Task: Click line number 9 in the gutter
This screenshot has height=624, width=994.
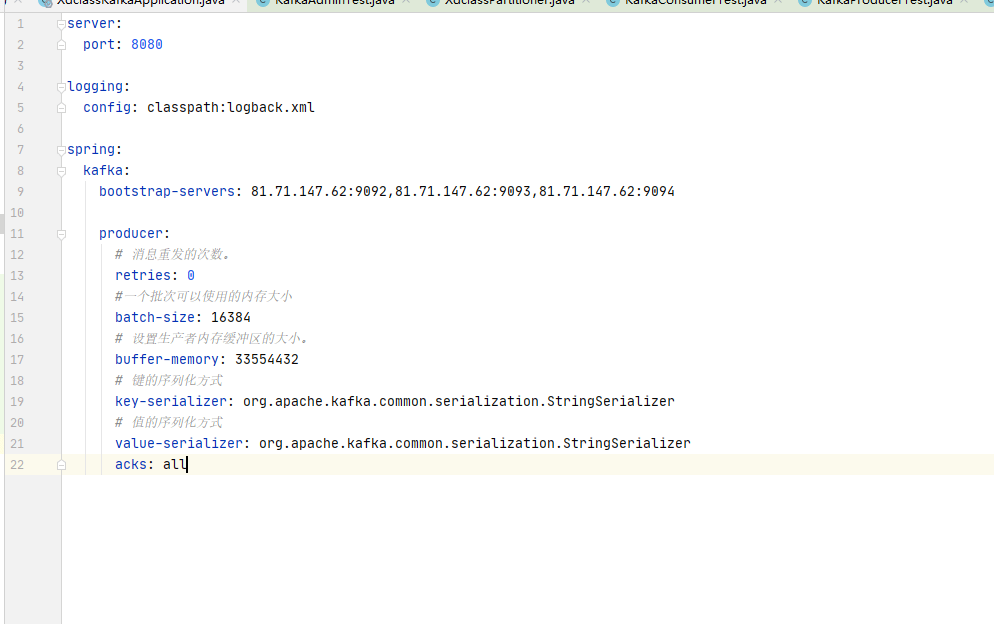Action: pyautogui.click(x=20, y=192)
